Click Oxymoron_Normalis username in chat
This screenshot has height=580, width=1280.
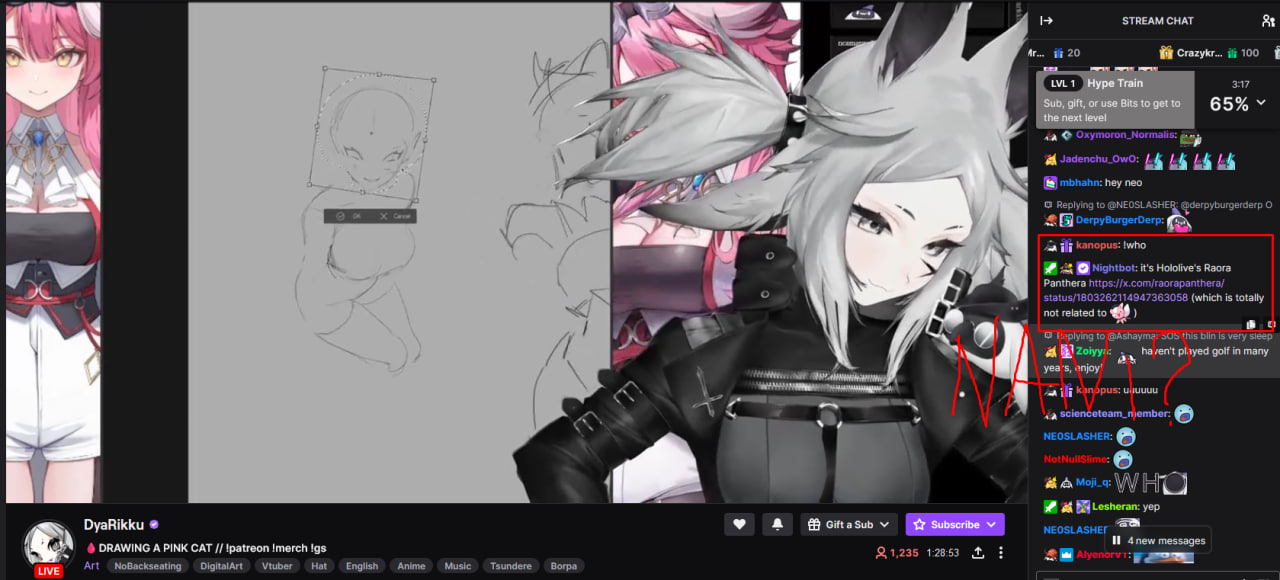pyautogui.click(x=1125, y=135)
